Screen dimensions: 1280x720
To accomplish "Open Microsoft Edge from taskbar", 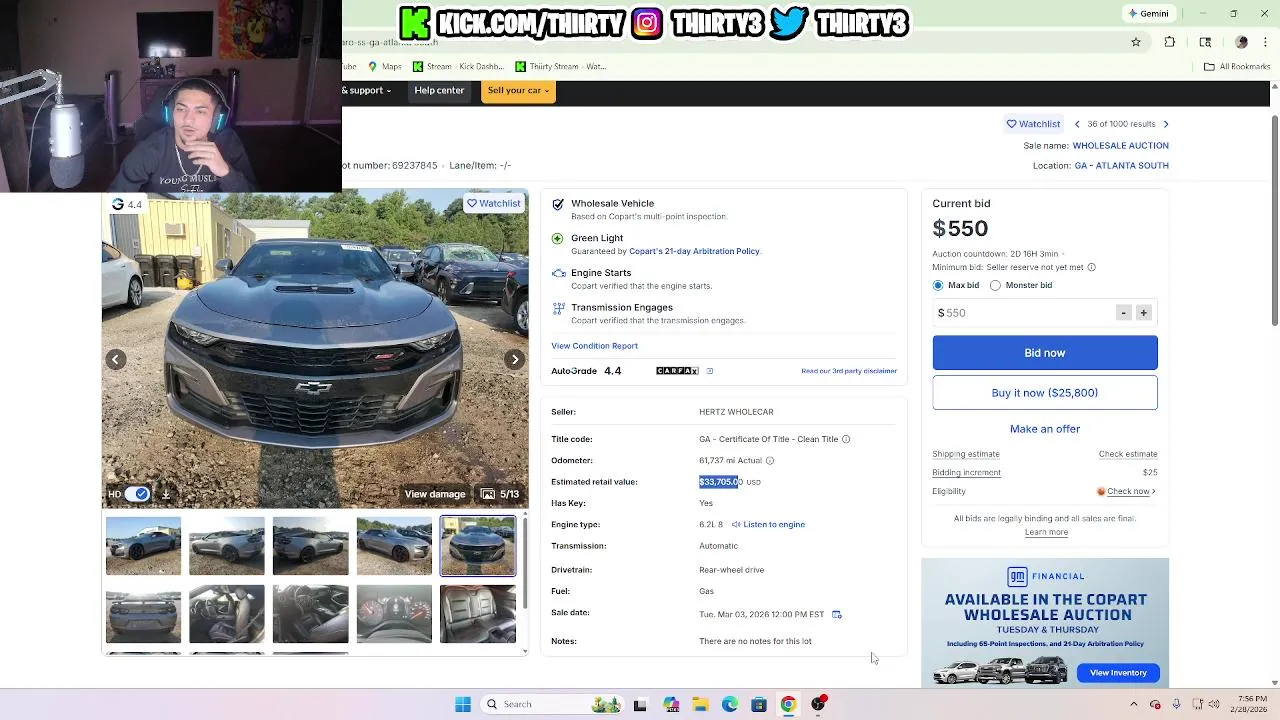I will (x=730, y=704).
